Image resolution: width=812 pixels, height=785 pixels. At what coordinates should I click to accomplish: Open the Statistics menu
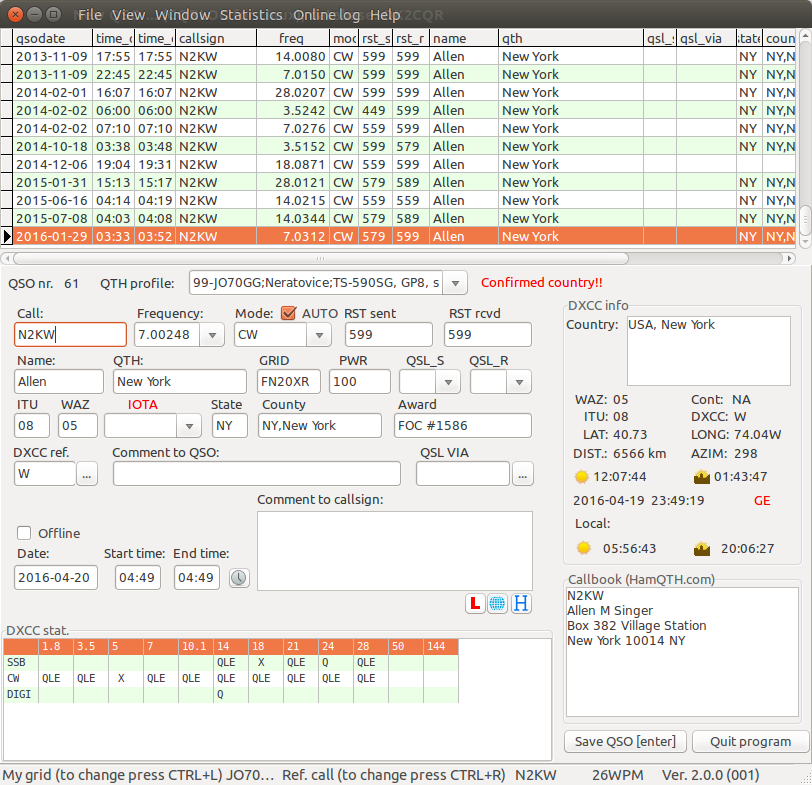[251, 14]
